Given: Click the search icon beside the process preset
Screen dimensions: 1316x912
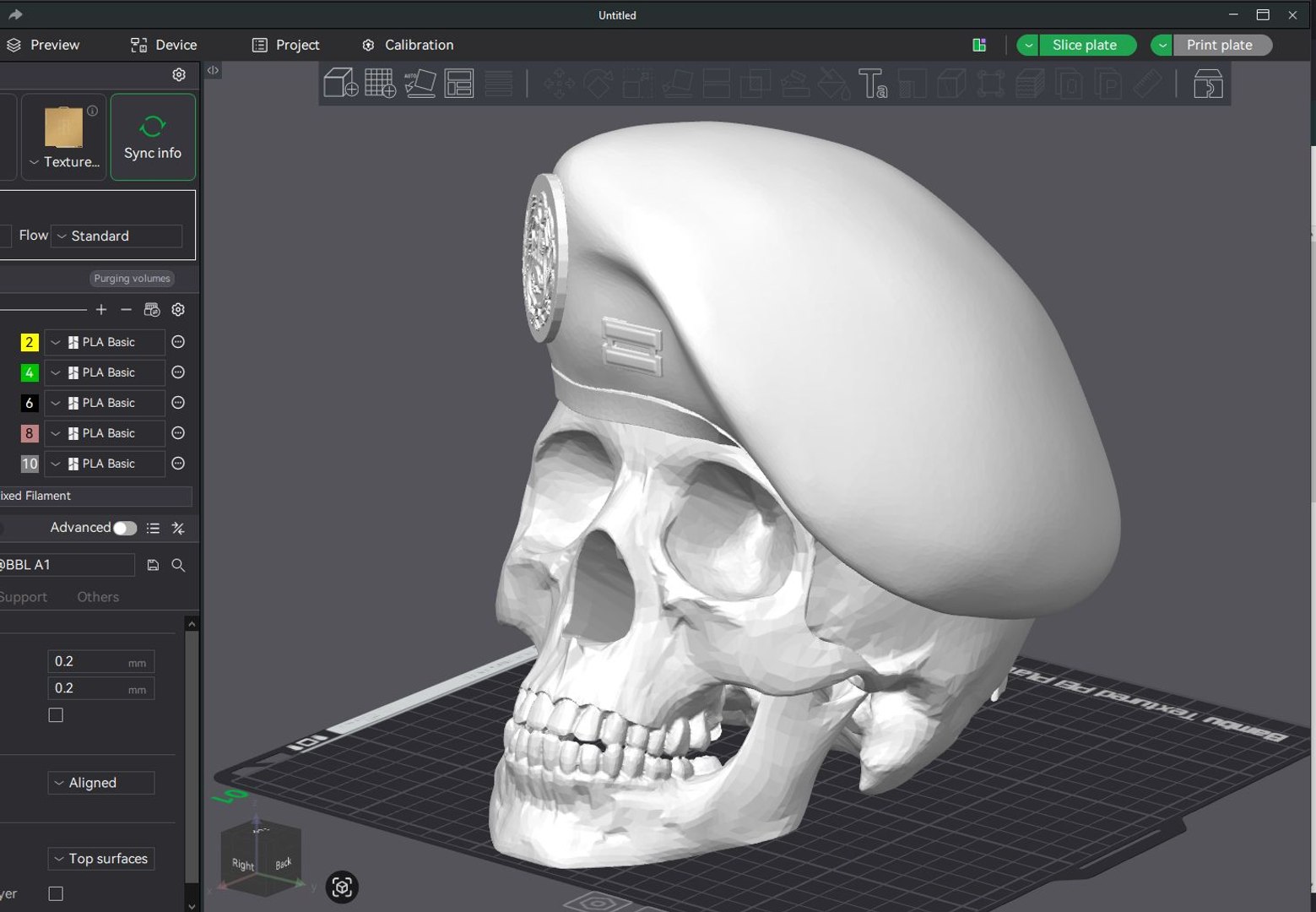Looking at the screenshot, I should tap(178, 565).
